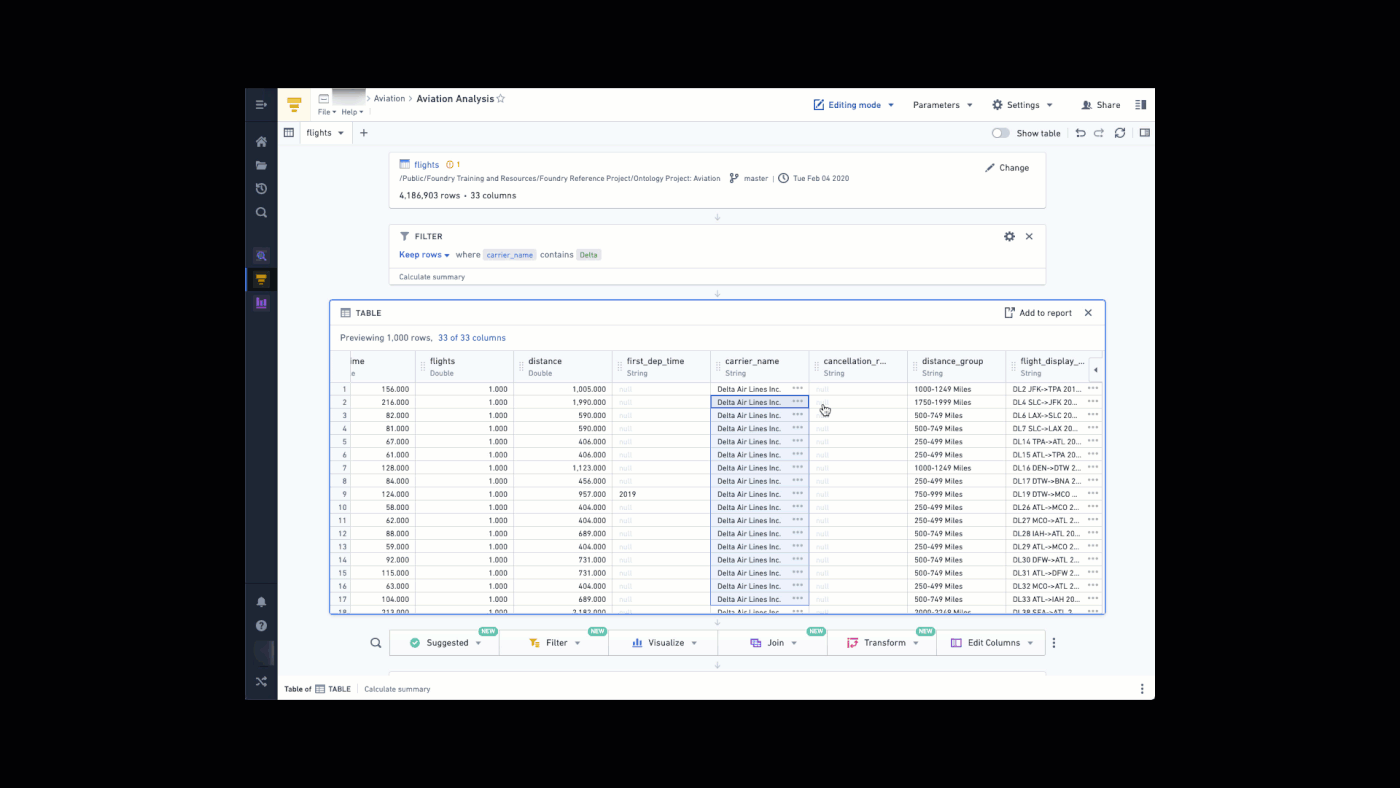The height and width of the screenshot is (788, 1400).
Task: Expand the sidebar menu icon at top
Action: (x=261, y=105)
